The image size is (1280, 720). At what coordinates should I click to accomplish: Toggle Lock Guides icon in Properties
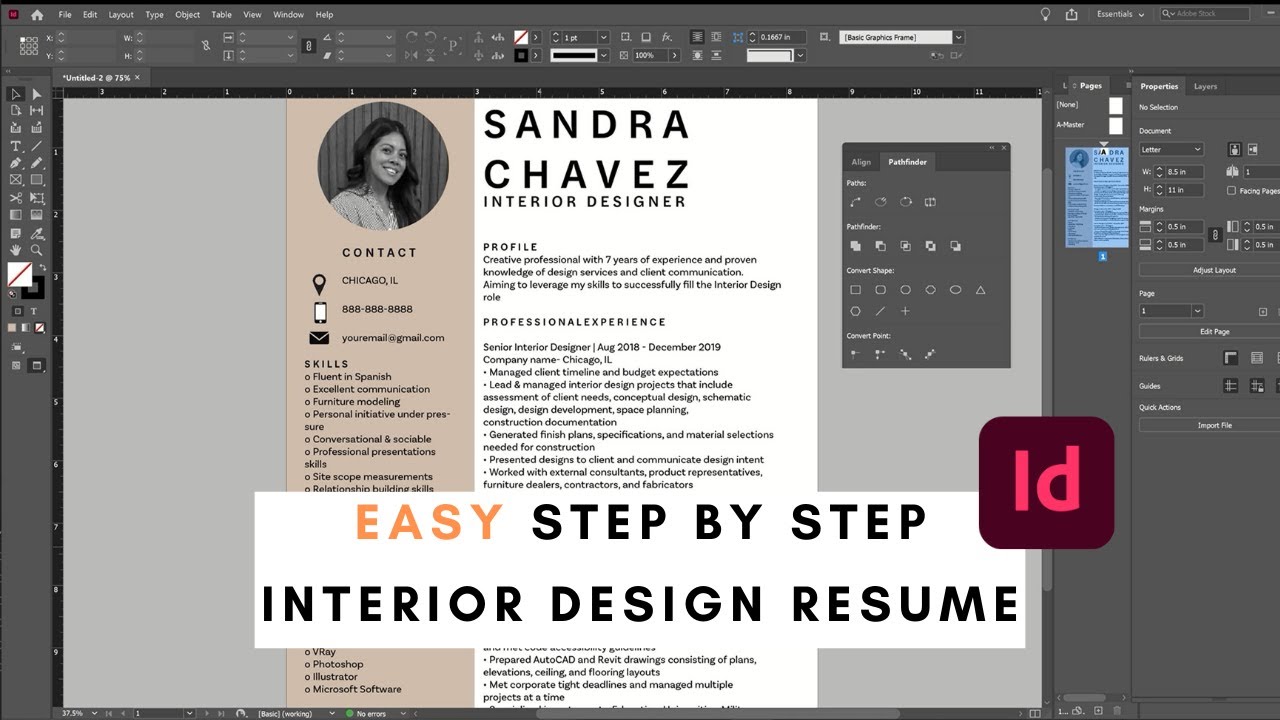pyautogui.click(x=1257, y=385)
